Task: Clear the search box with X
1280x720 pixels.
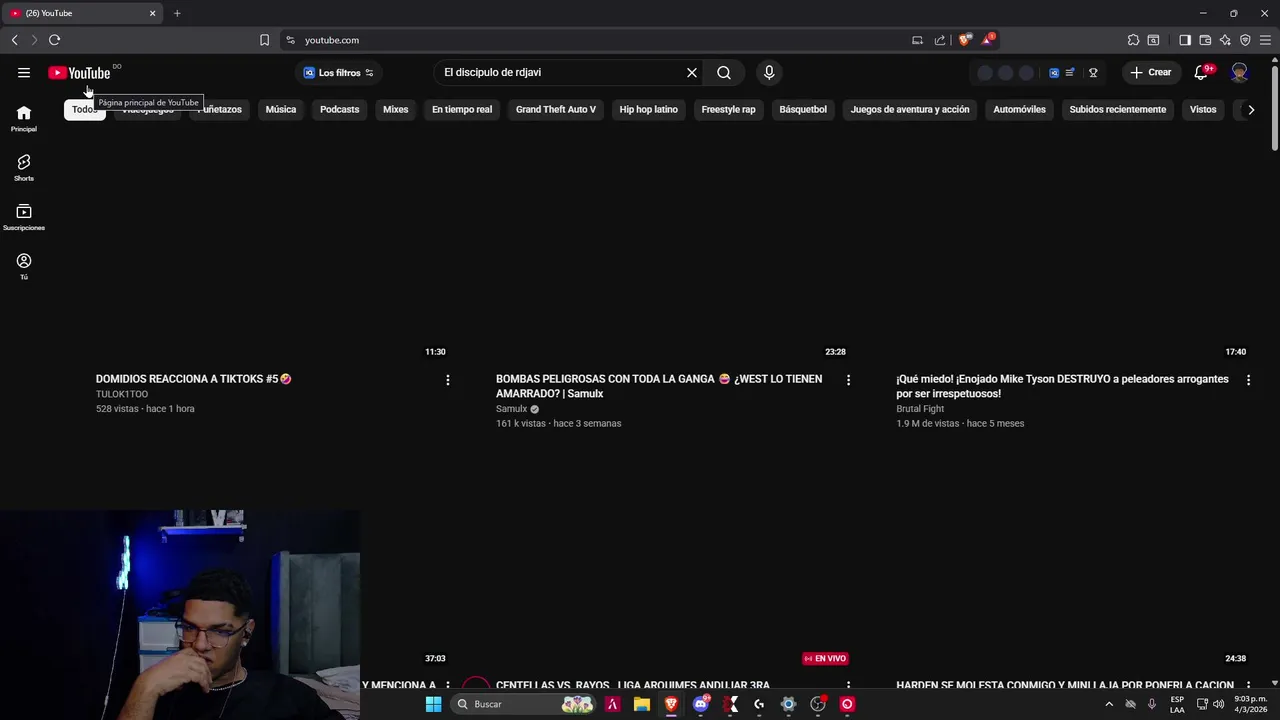Action: 691,72
